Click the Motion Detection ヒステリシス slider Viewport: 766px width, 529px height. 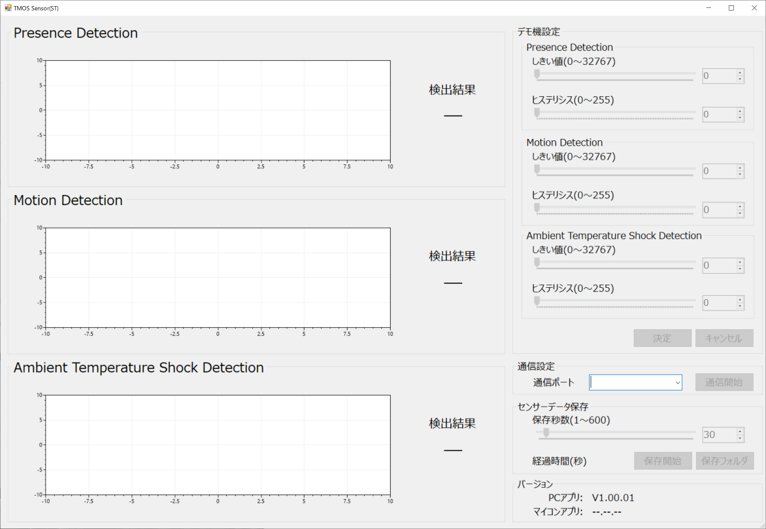[537, 209]
